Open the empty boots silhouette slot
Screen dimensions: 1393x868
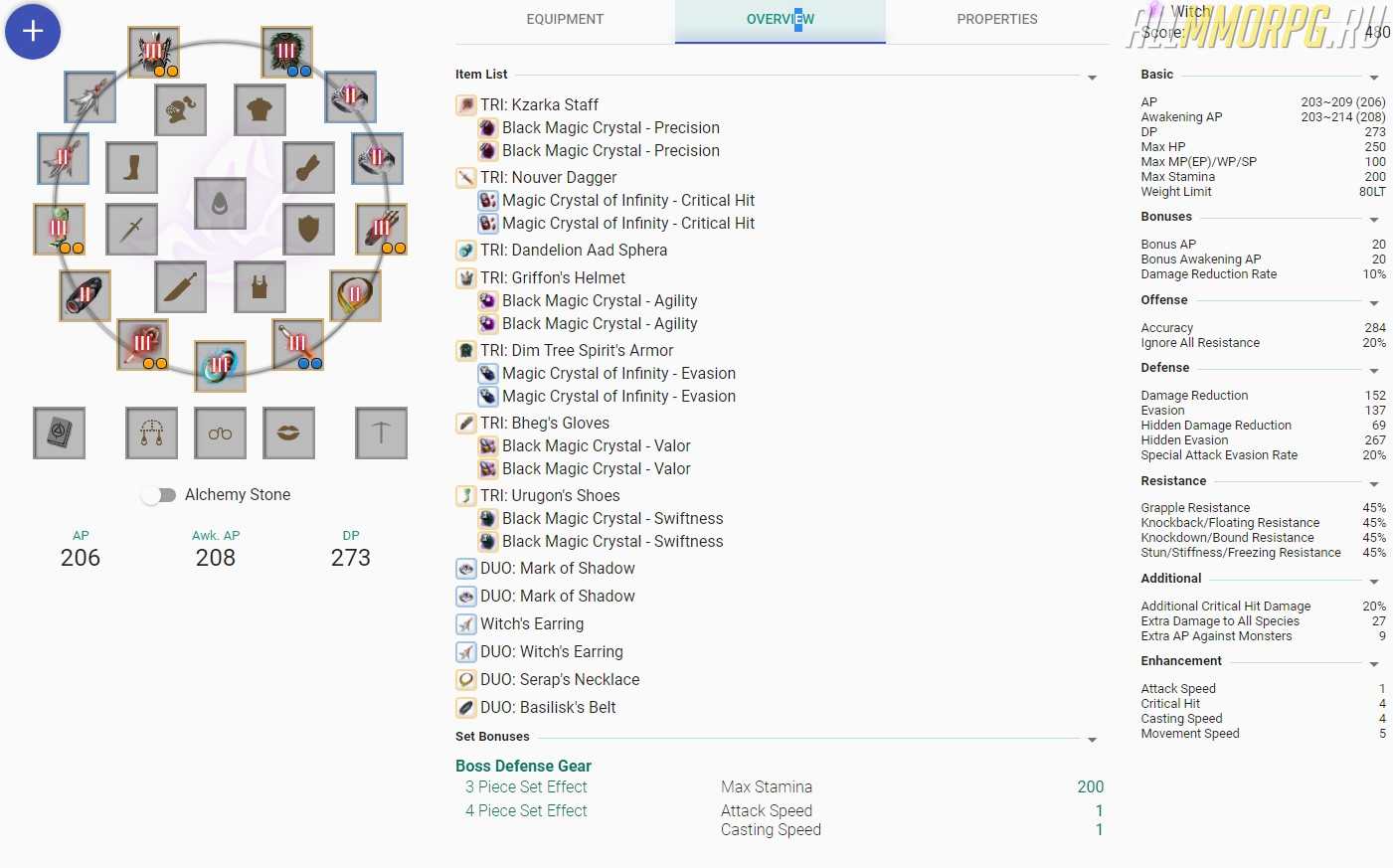point(131,167)
